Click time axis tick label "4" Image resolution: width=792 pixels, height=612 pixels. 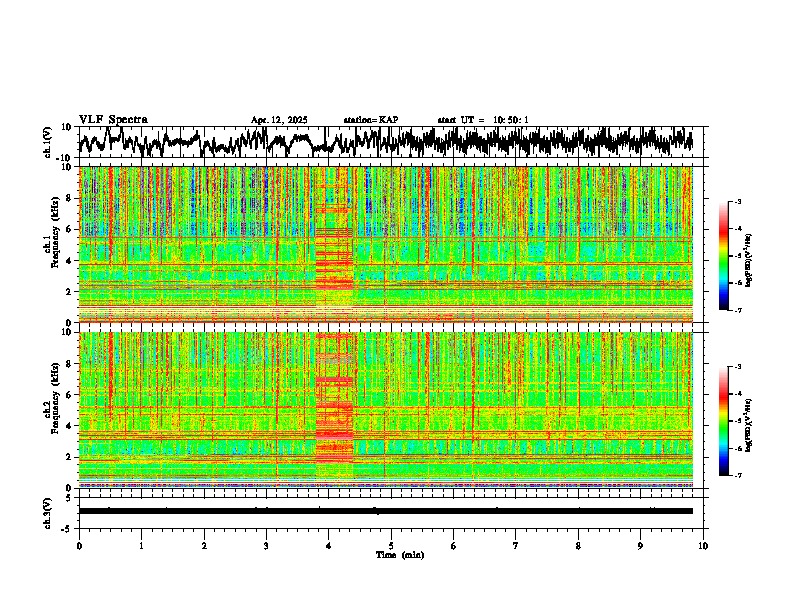coord(329,546)
